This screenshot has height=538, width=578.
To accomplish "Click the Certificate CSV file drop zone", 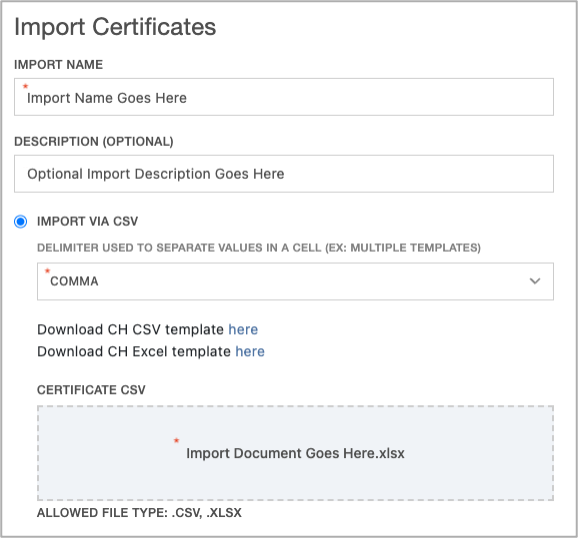I will (295, 453).
